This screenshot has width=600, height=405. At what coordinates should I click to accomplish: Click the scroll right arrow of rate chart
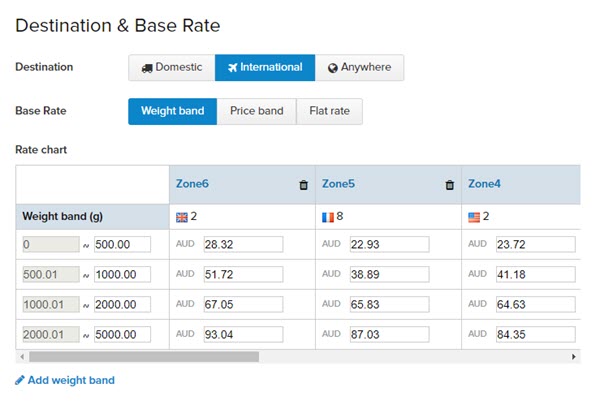tap(574, 357)
